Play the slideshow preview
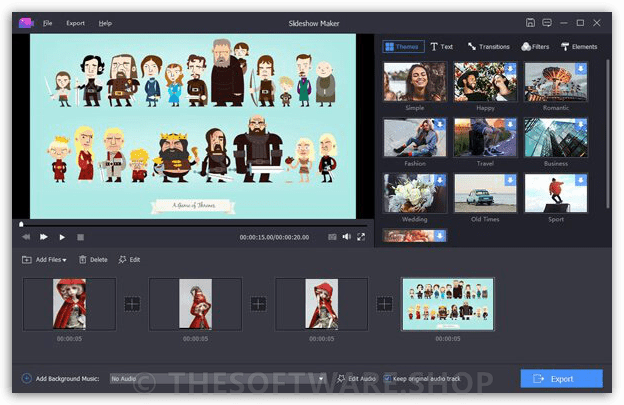The width and height of the screenshot is (624, 405). 62,237
